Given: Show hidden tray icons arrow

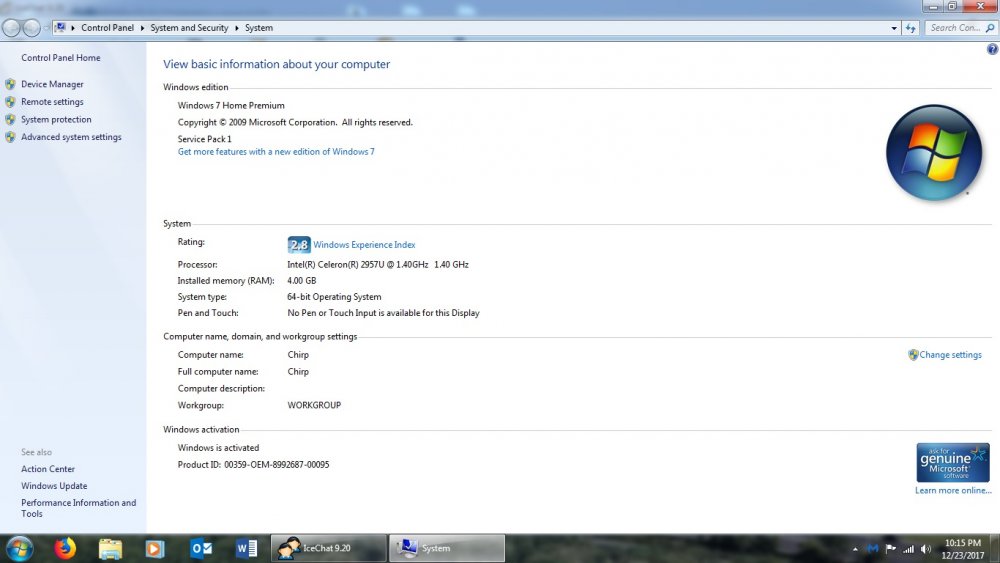Looking at the screenshot, I should pos(855,549).
